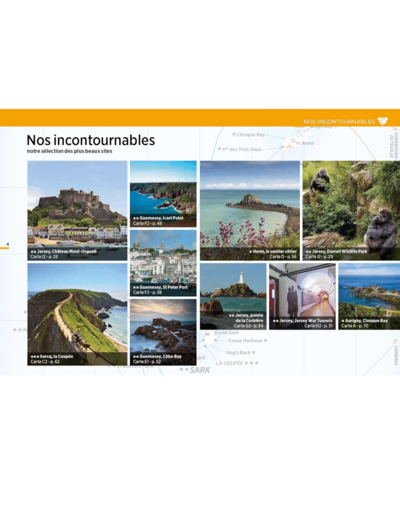400x520 pixels.
Task: Click reference "Carte H2 - p. 31"
Action: 318,326
